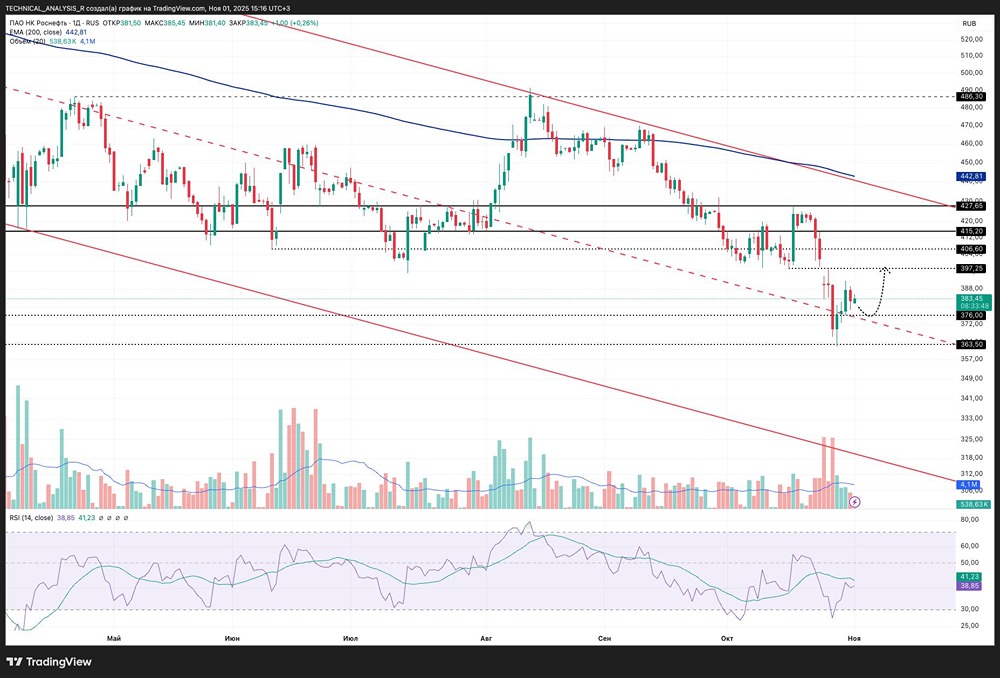
Task: Click the RUB currency label on price axis
Action: point(969,24)
